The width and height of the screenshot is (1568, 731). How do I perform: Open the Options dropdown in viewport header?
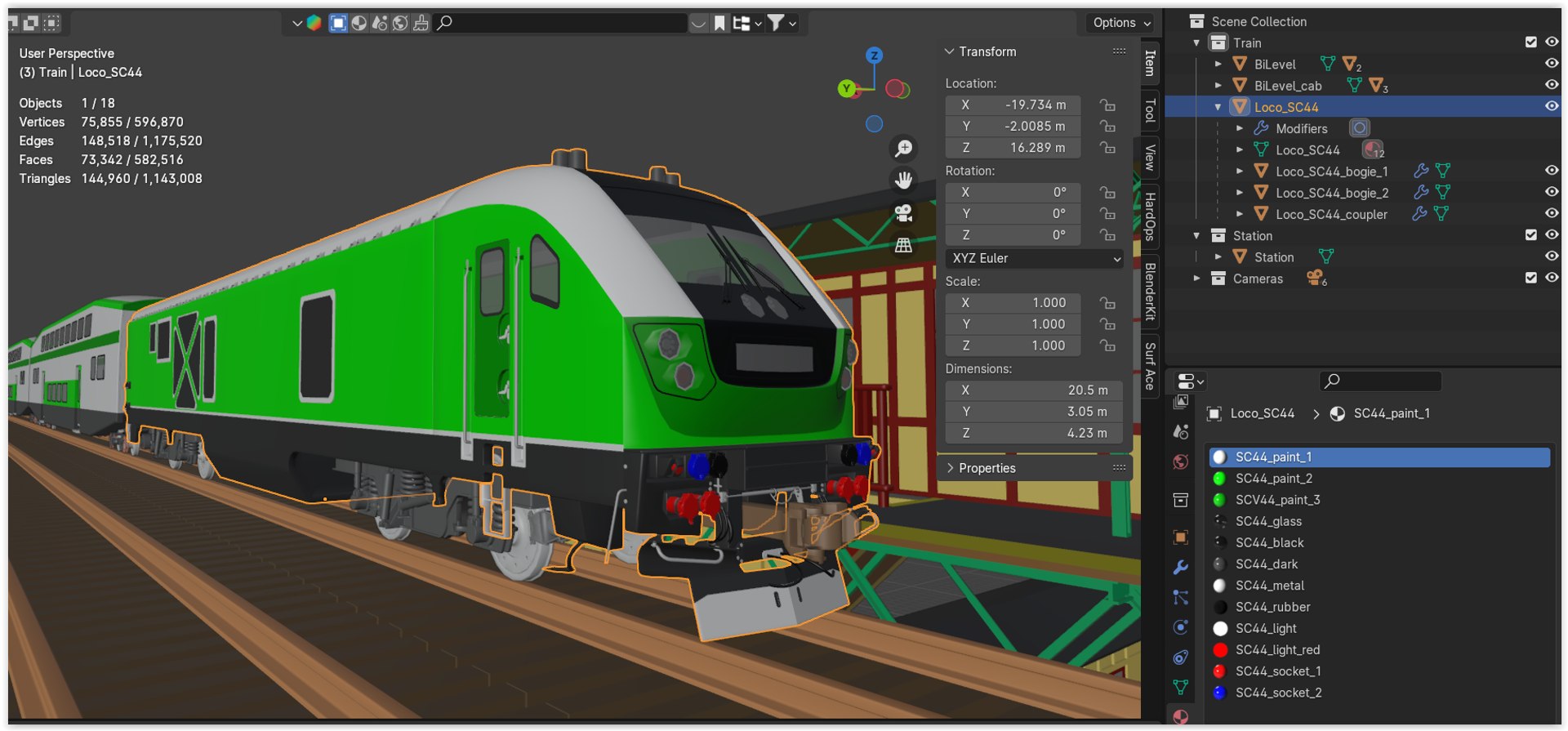click(x=1121, y=23)
